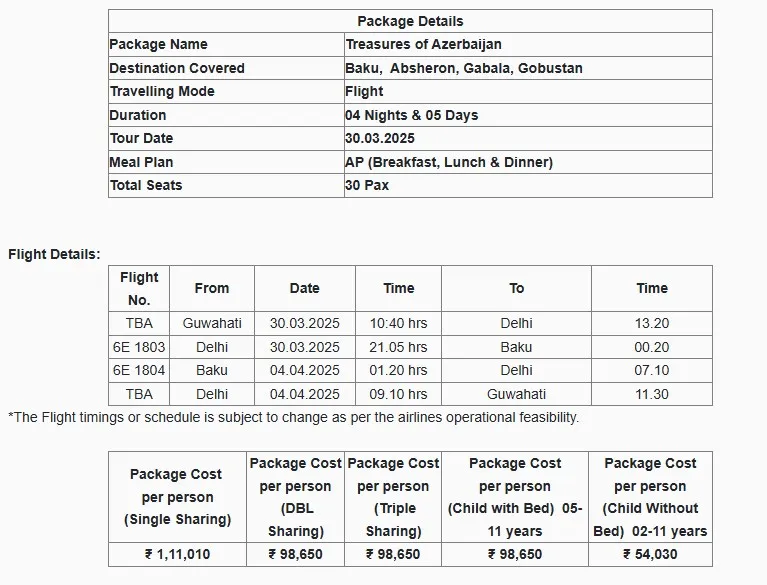Click 'AP (Breakfast, Lunch & Dinner)' meal plan

449,162
